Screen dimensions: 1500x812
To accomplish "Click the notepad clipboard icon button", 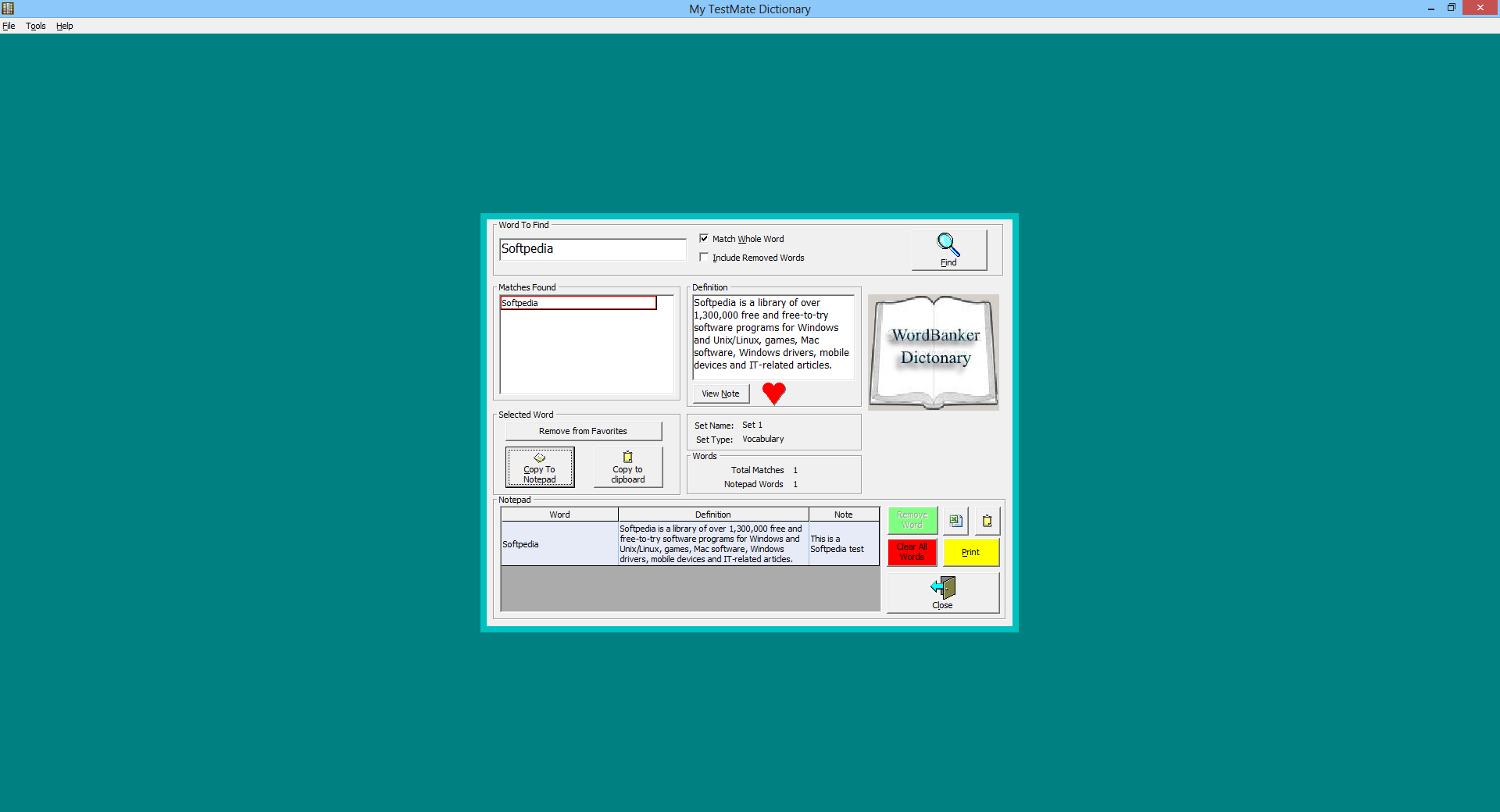I will (x=987, y=521).
